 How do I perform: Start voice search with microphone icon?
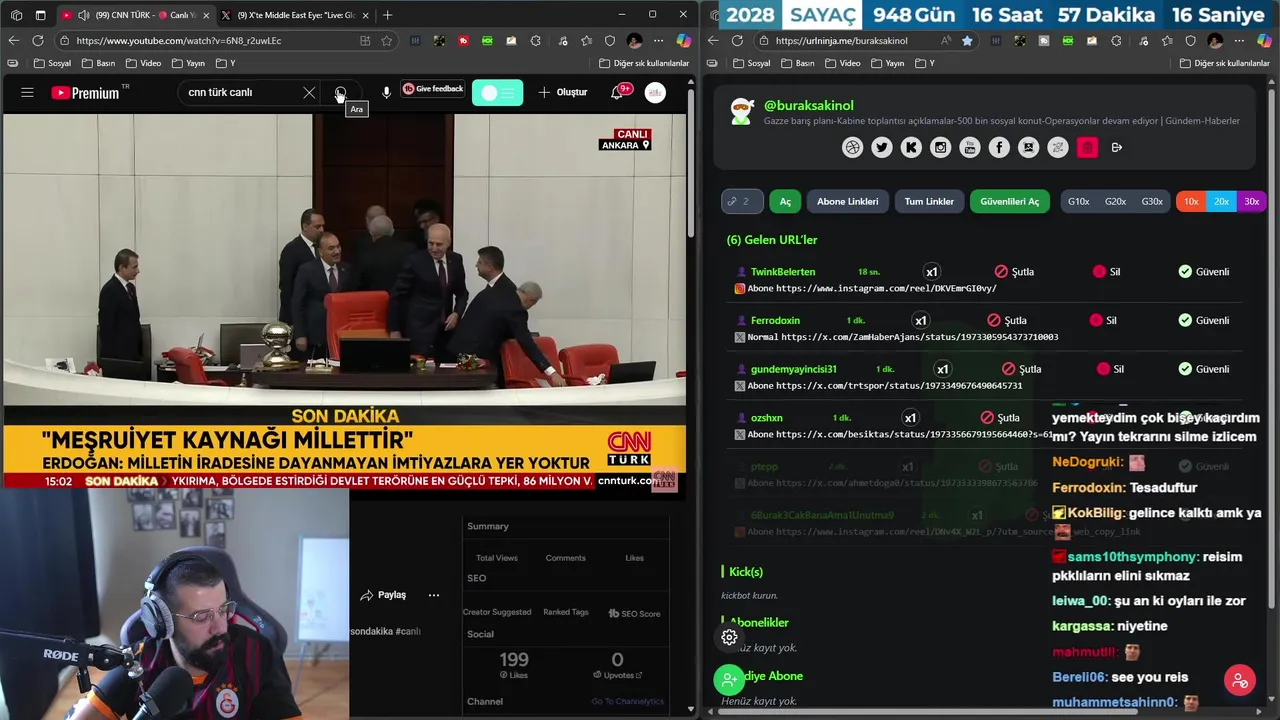386,92
